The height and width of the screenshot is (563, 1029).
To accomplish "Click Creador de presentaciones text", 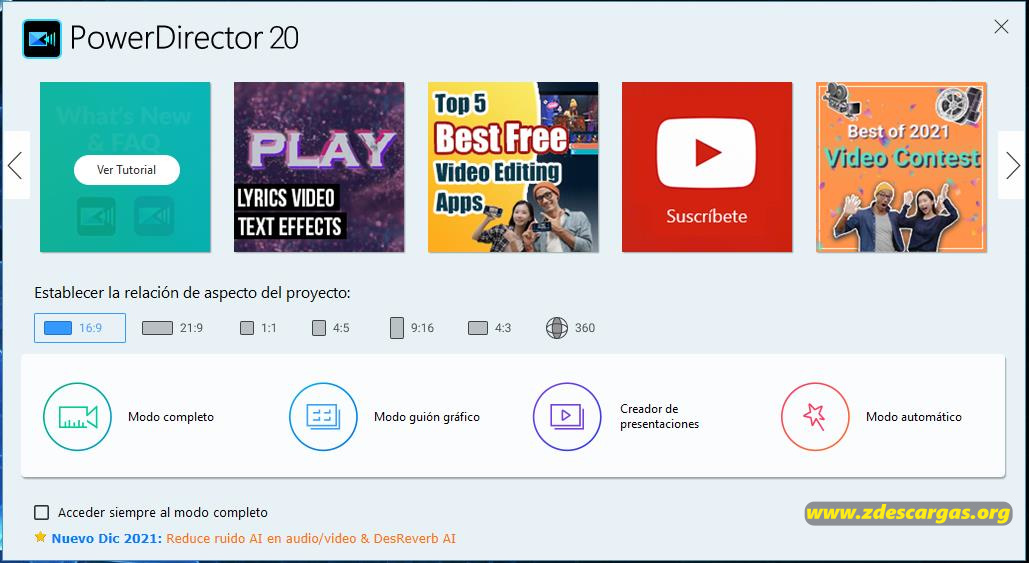I will (660, 417).
